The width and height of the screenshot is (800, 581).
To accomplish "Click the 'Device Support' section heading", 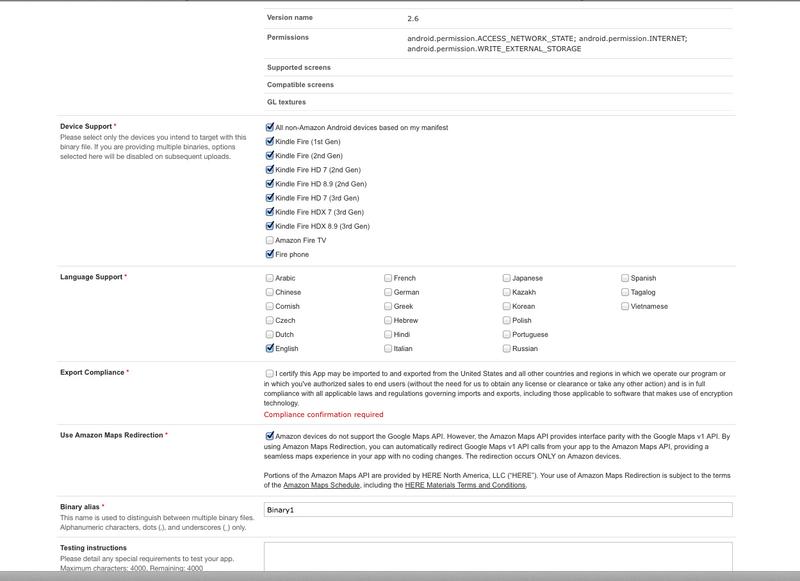I will [x=86, y=127].
